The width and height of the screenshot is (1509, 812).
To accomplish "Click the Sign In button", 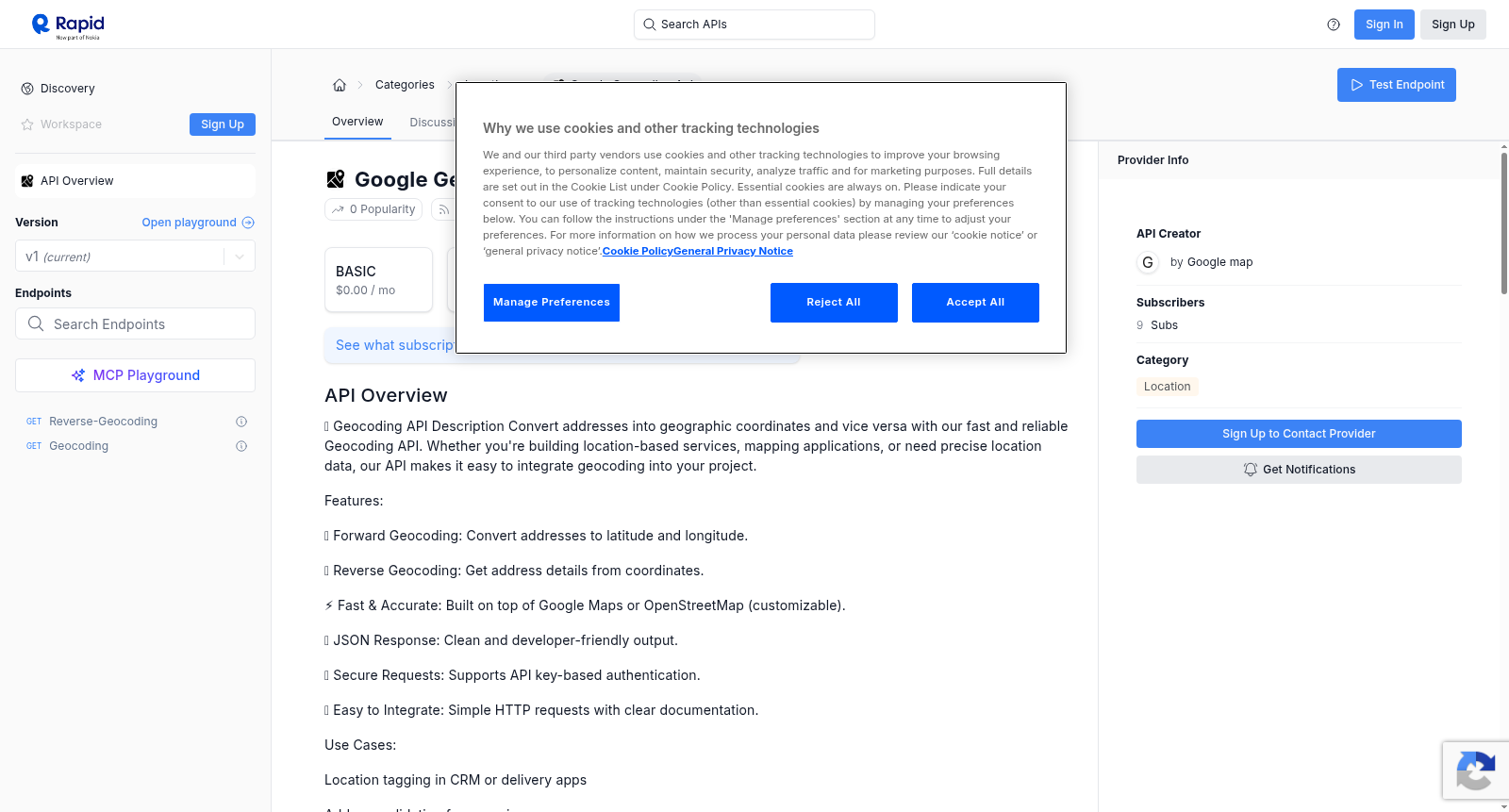I will tap(1384, 25).
